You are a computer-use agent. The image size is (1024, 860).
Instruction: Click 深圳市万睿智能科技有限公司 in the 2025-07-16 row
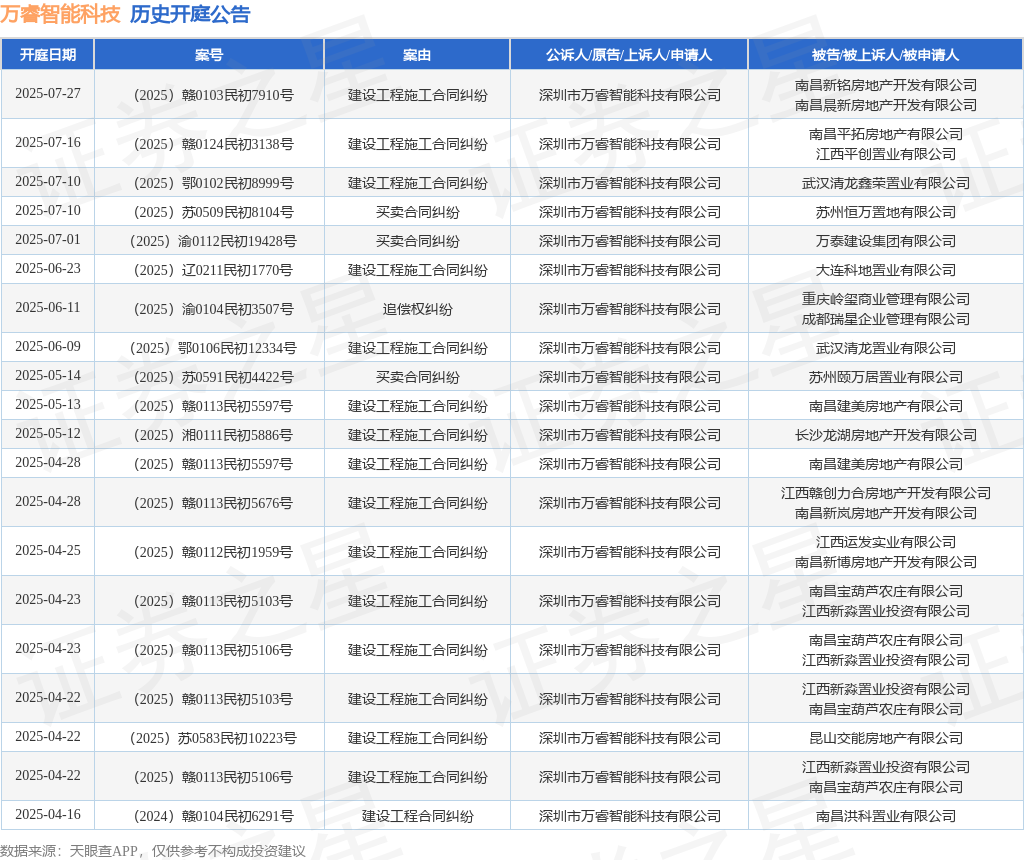click(x=630, y=144)
